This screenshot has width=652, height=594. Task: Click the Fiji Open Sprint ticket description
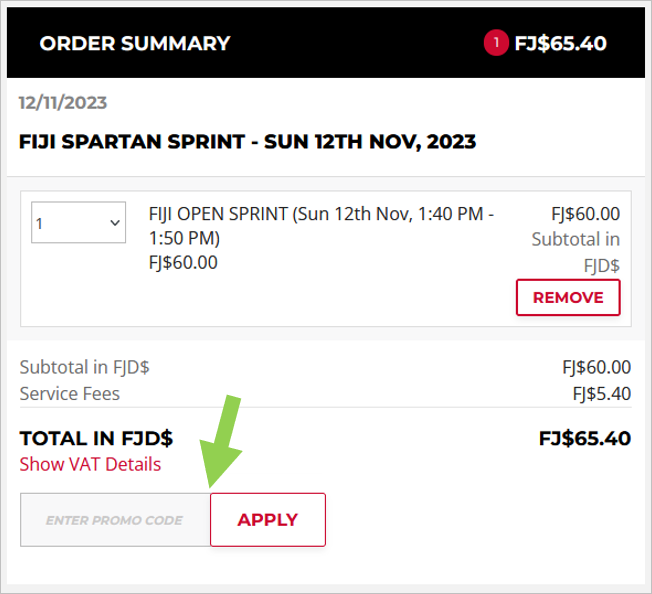pyautogui.click(x=321, y=226)
